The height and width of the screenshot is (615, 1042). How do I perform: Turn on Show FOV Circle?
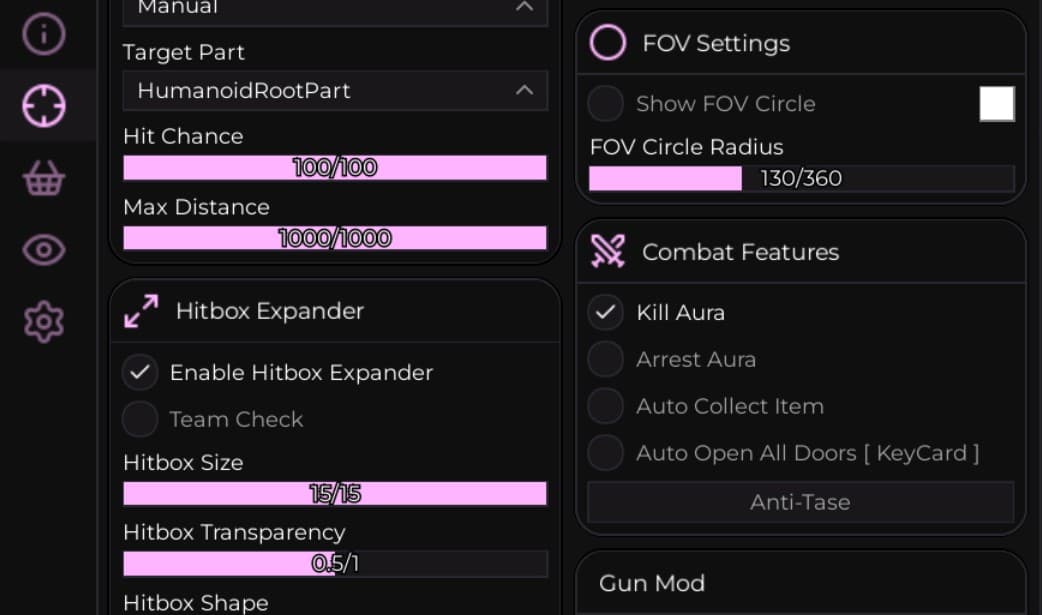[x=606, y=104]
